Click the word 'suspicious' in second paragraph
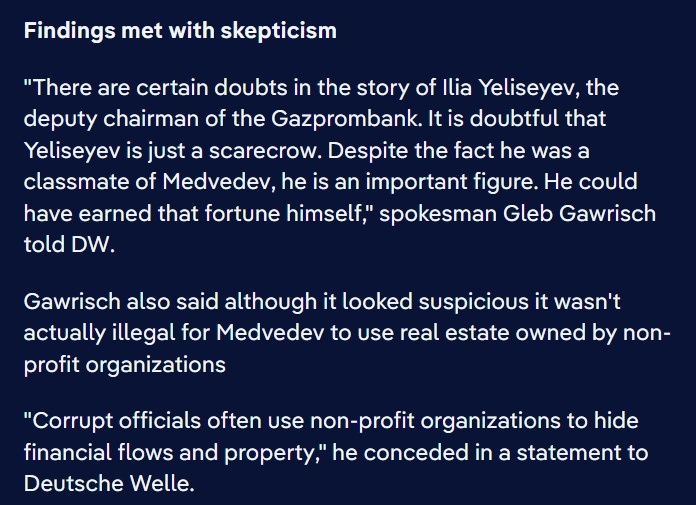Image resolution: width=696 pixels, height=505 pixels. (x=474, y=302)
